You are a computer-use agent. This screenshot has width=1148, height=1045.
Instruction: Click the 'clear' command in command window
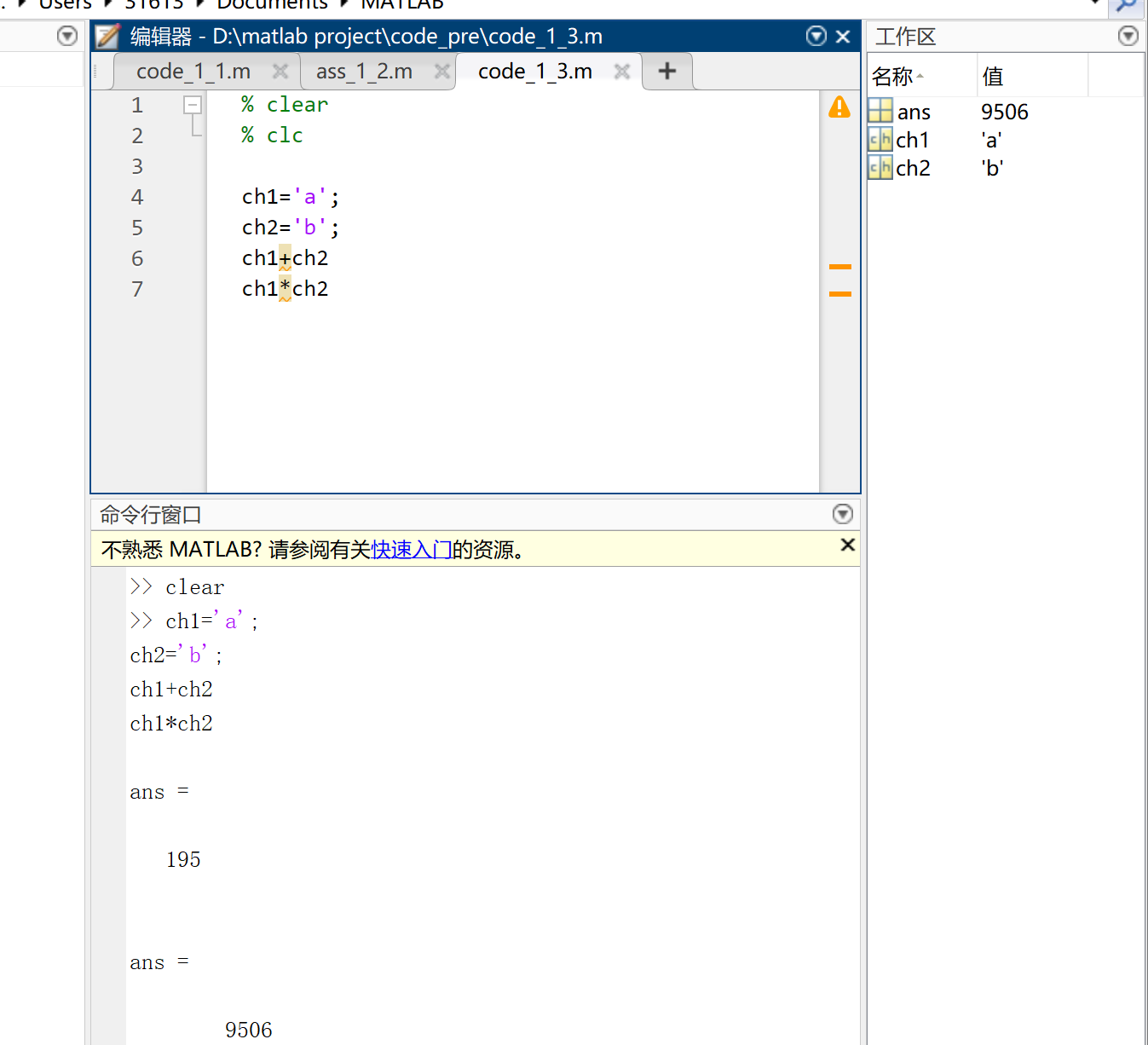tap(195, 587)
